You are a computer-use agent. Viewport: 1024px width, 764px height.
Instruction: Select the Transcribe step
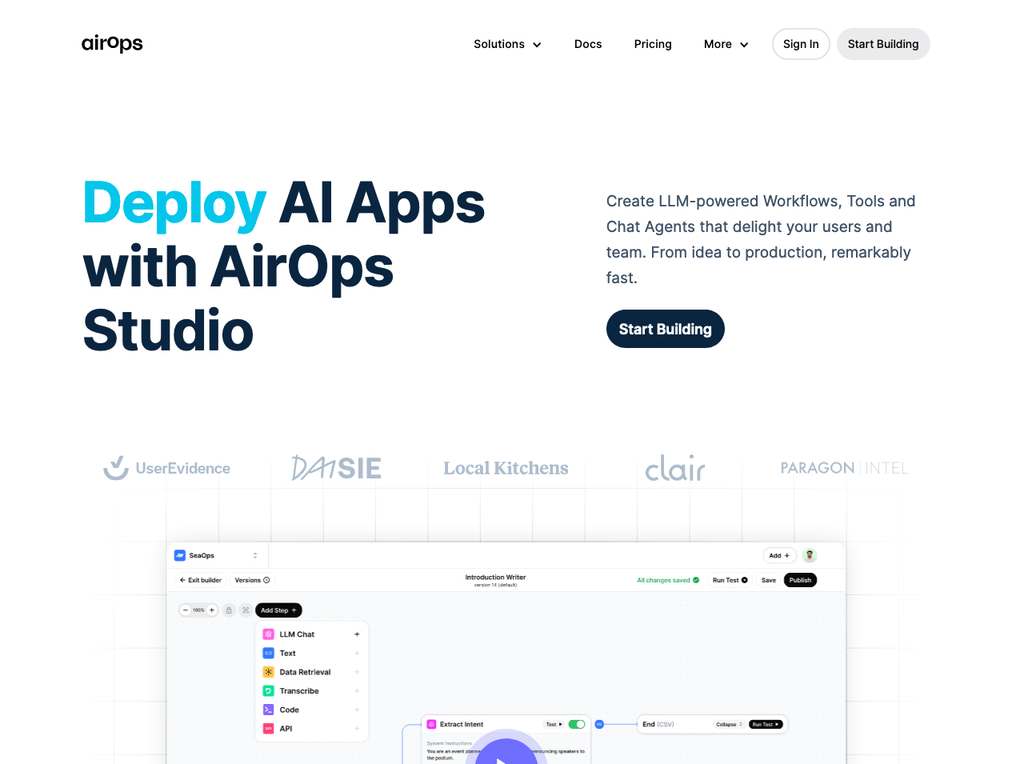pos(312,691)
